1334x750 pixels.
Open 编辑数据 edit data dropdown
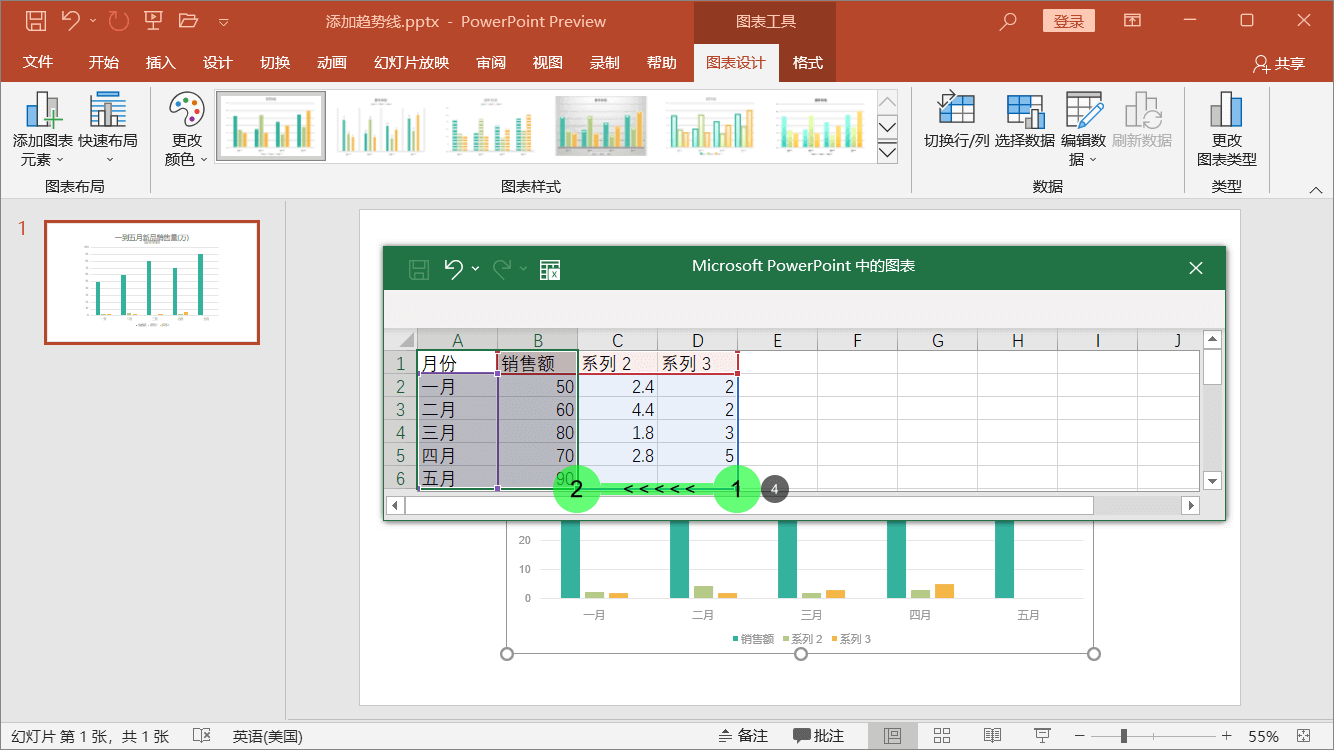(x=1084, y=130)
